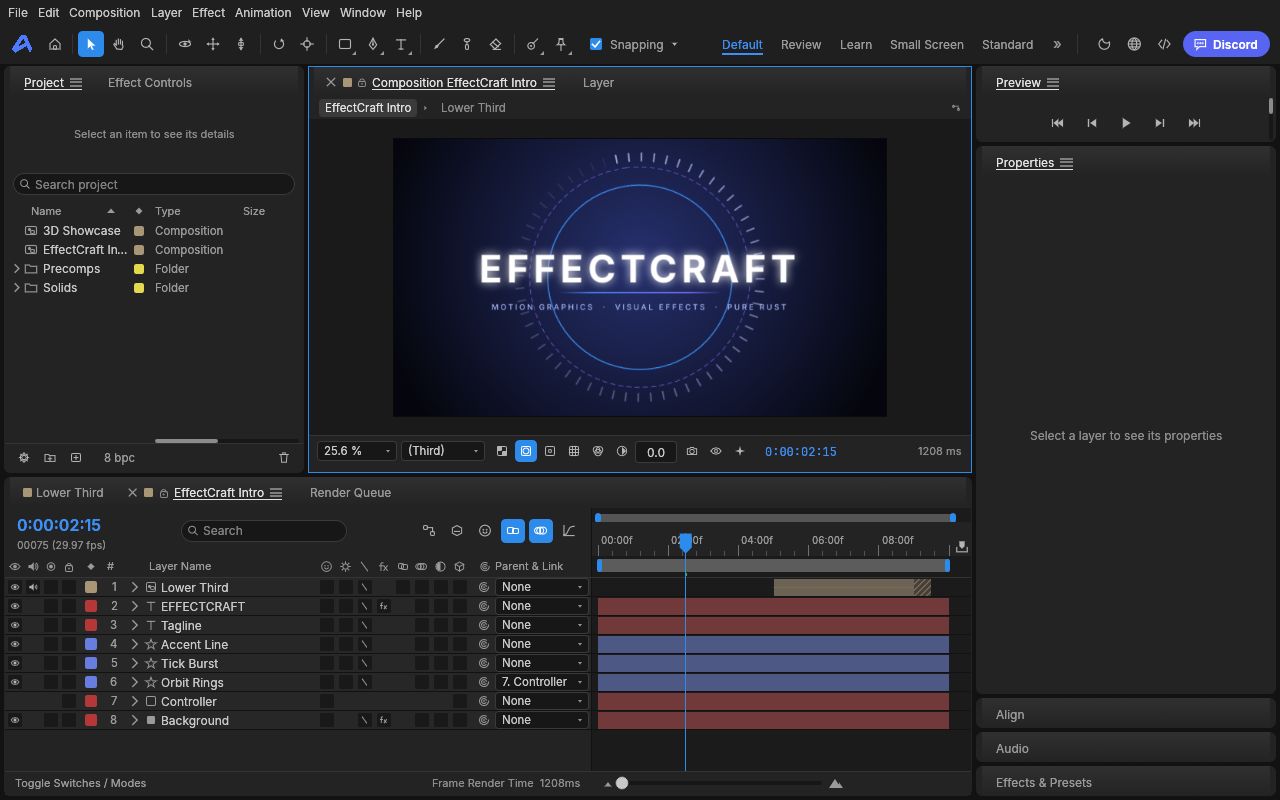Toggle fx switch on EFFECTCRAFT layer

coord(383,606)
